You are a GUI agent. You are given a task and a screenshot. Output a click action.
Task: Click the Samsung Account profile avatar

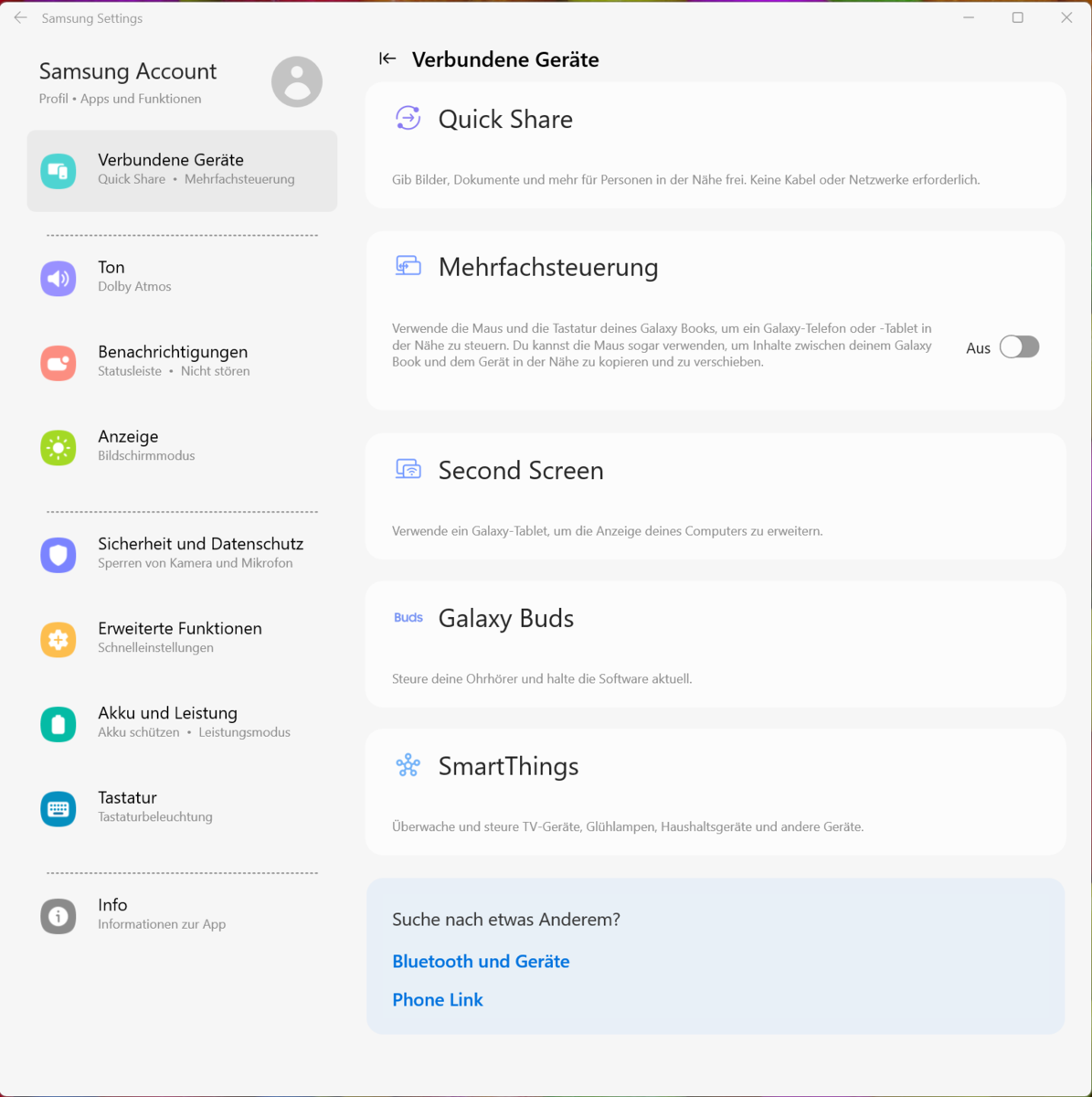pyautogui.click(x=297, y=81)
